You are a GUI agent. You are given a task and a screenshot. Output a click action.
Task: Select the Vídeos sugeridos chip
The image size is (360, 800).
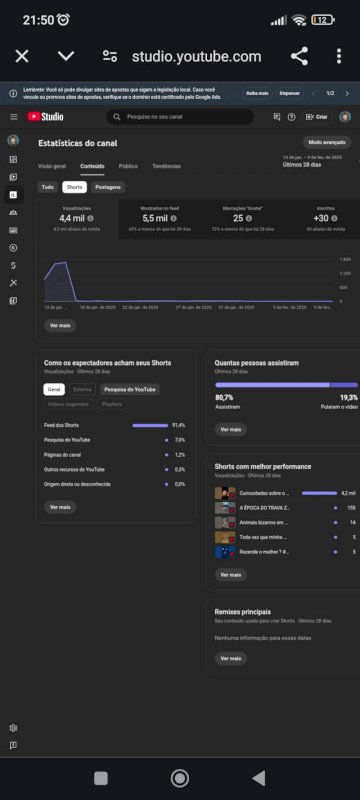68,404
